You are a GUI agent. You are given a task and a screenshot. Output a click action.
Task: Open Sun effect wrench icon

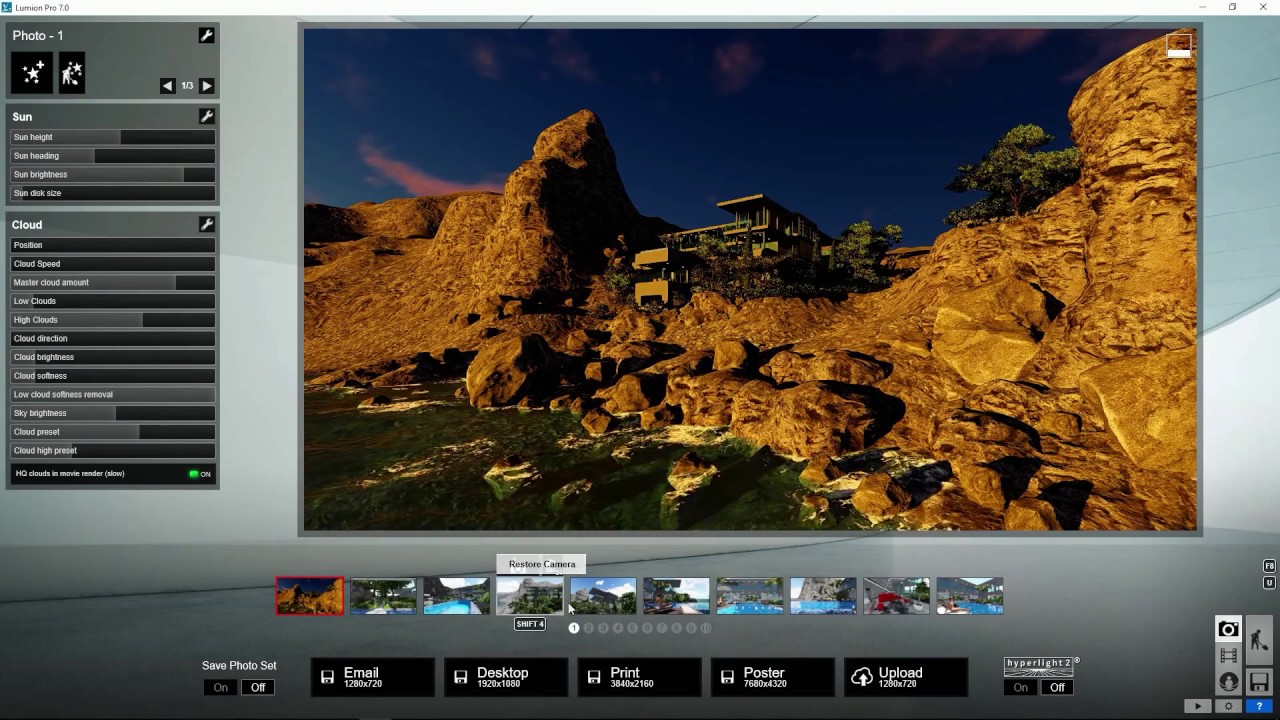207,116
